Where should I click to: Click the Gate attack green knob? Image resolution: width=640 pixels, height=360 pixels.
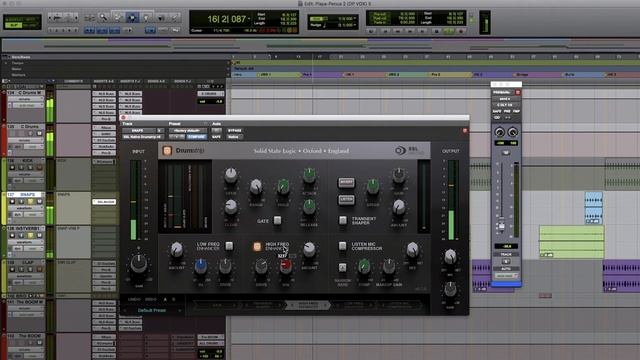click(x=309, y=175)
